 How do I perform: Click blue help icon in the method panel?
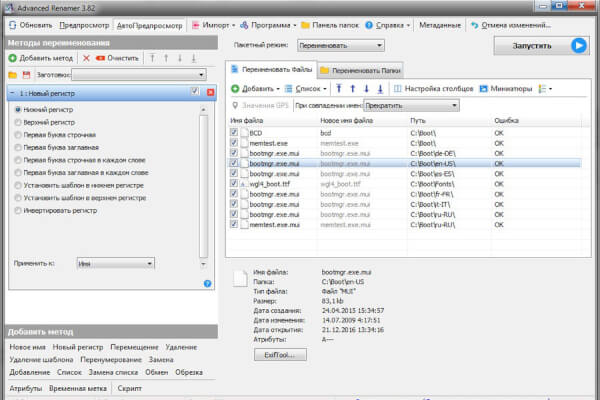click(x=206, y=283)
